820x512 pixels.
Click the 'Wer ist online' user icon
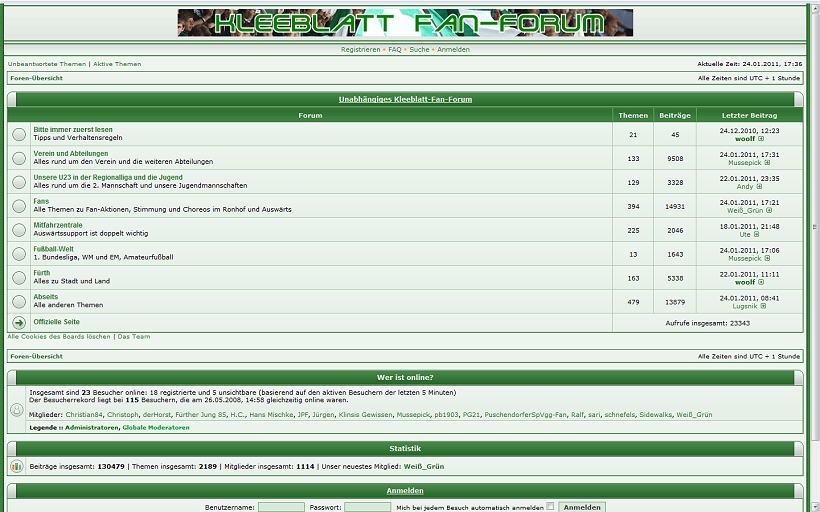(x=17, y=410)
